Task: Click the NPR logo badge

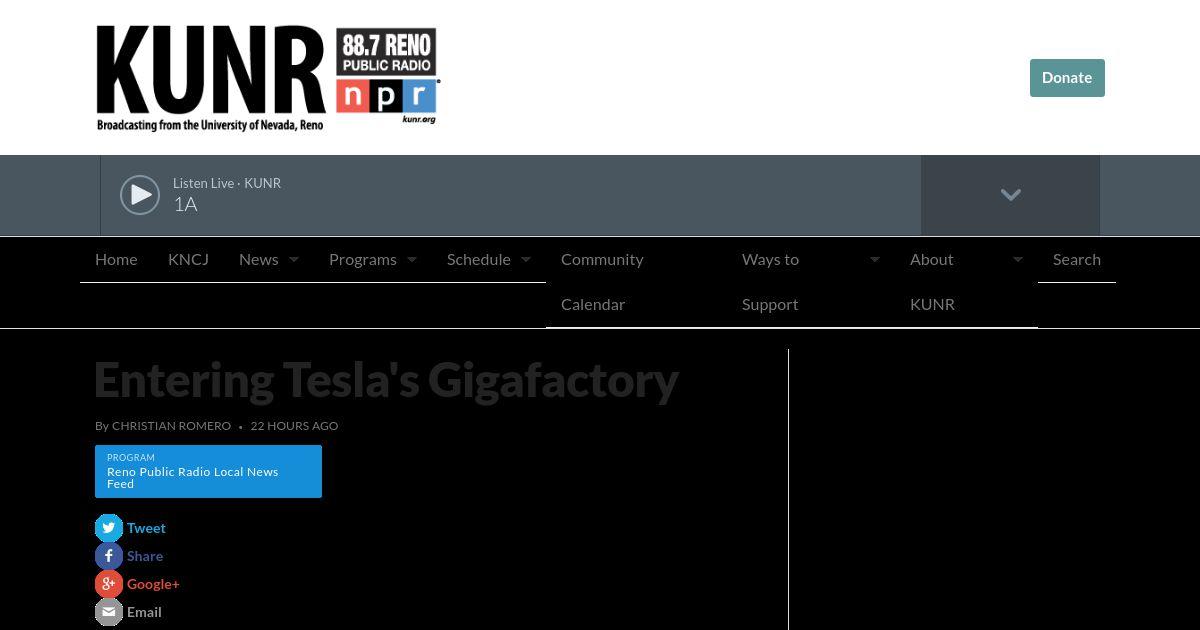Action: tap(387, 96)
